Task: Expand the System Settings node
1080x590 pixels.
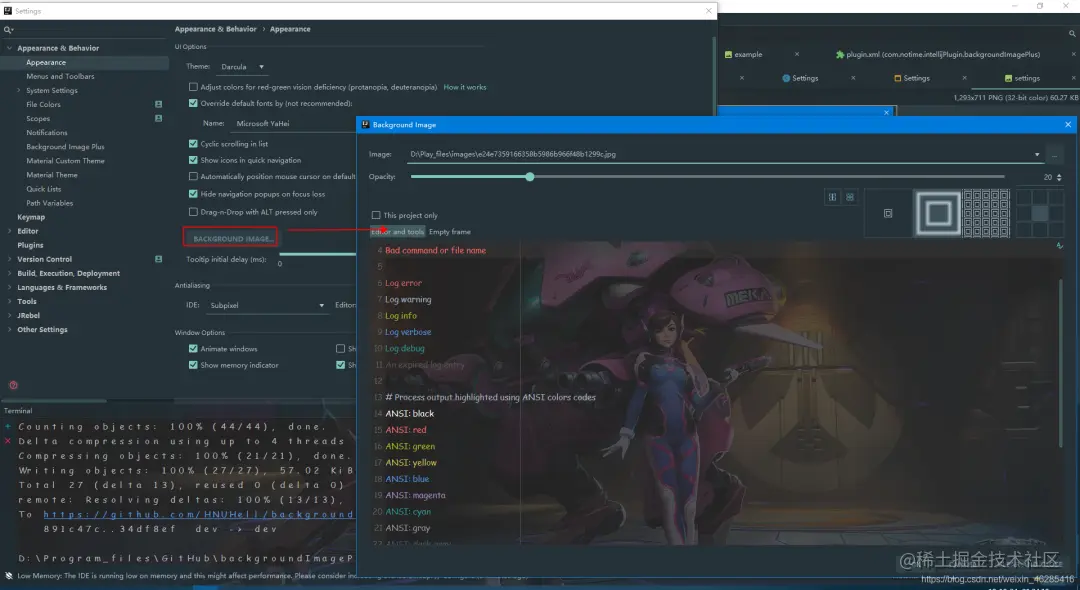Action: [x=19, y=90]
